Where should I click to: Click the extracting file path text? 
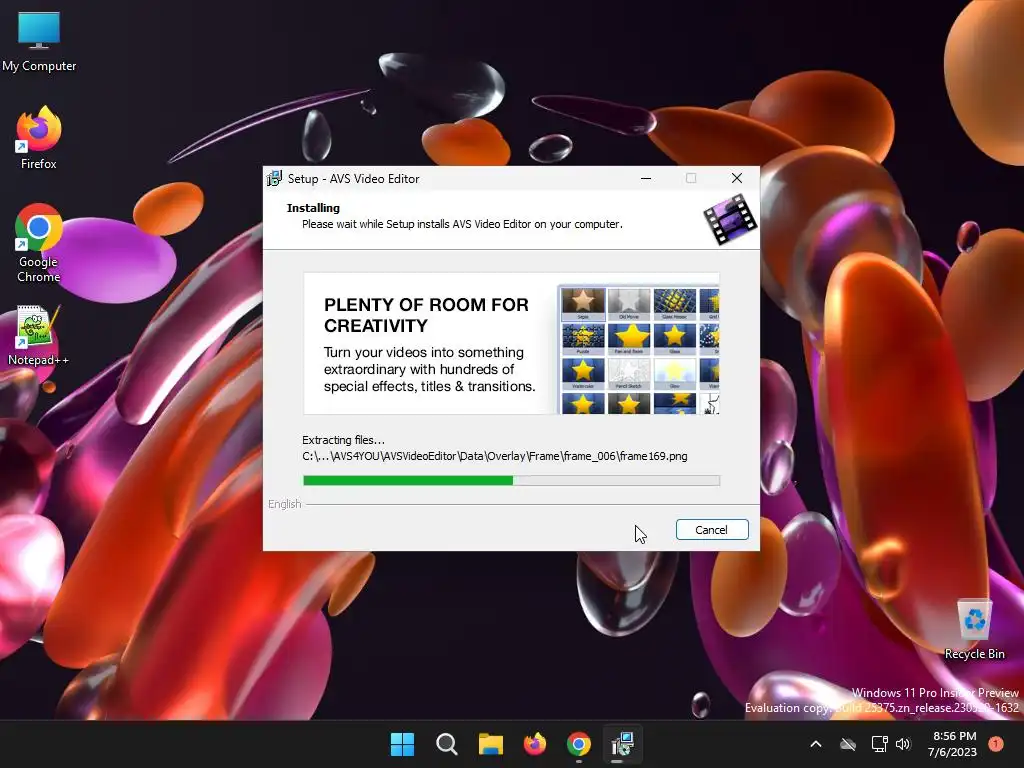click(494, 456)
